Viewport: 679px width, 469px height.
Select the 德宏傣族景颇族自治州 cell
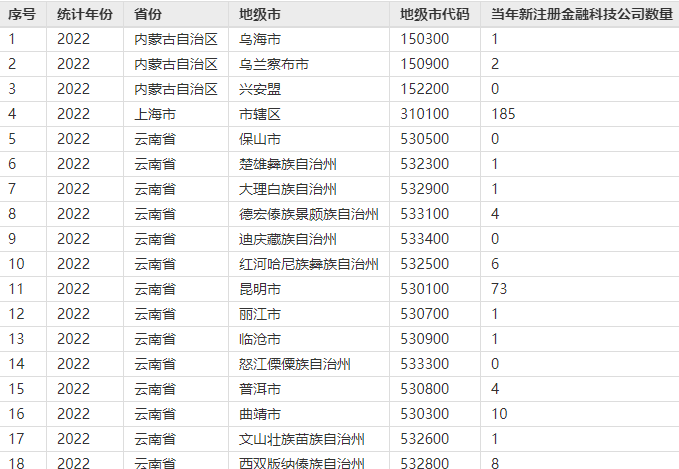click(309, 214)
